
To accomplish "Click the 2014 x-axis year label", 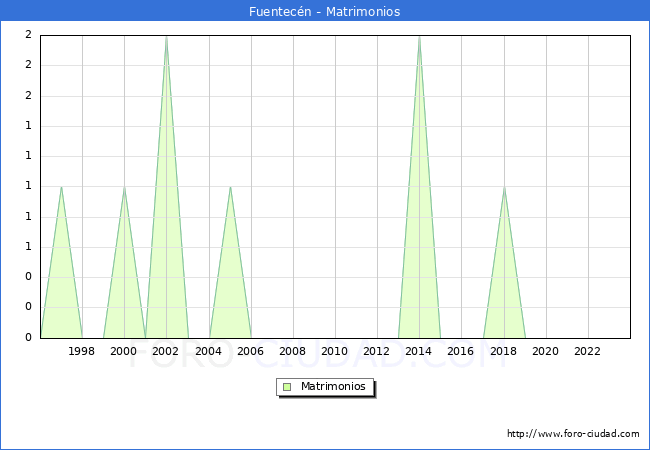I will (x=419, y=351).
